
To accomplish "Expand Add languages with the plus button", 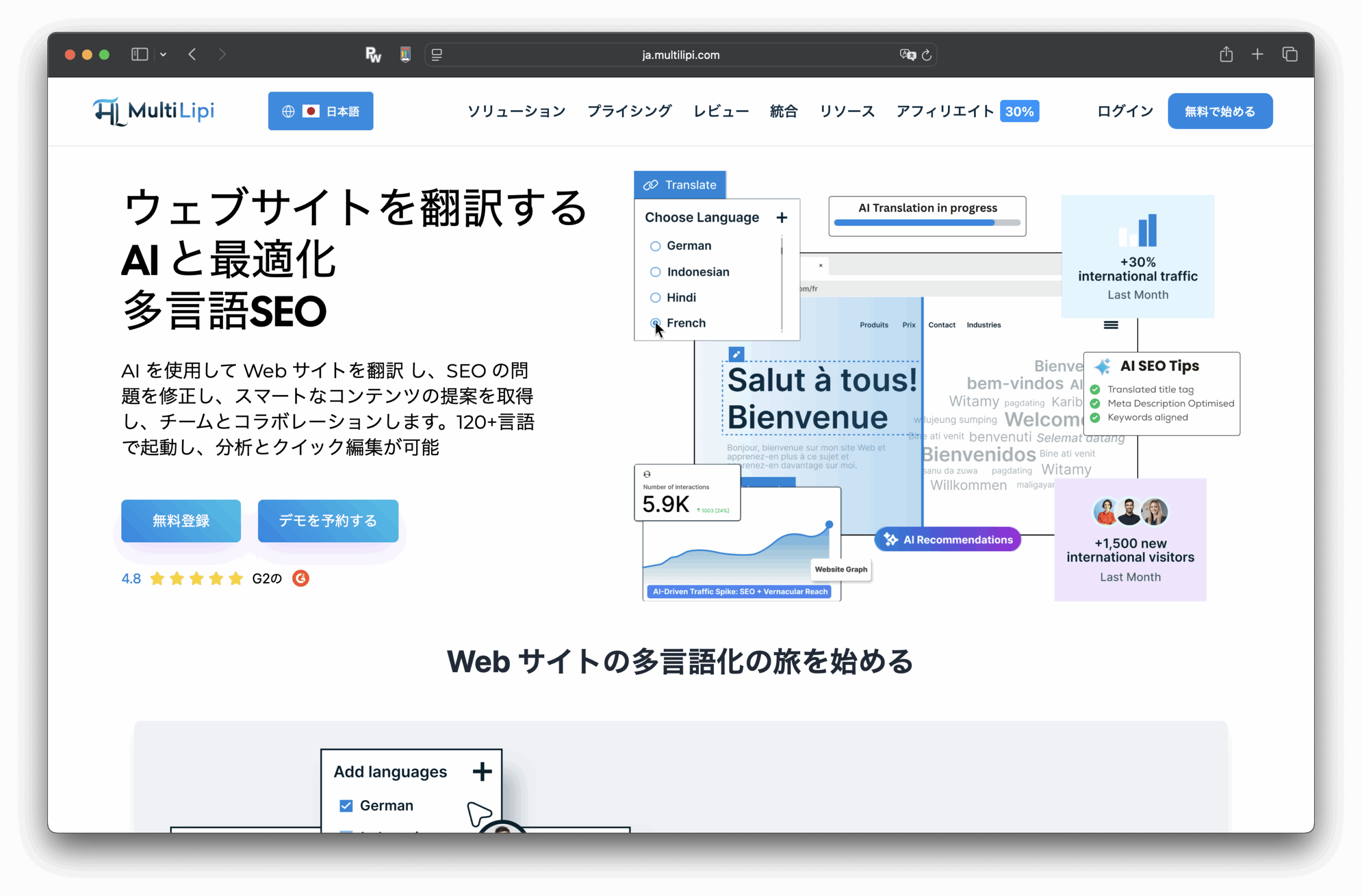I will pyautogui.click(x=483, y=771).
